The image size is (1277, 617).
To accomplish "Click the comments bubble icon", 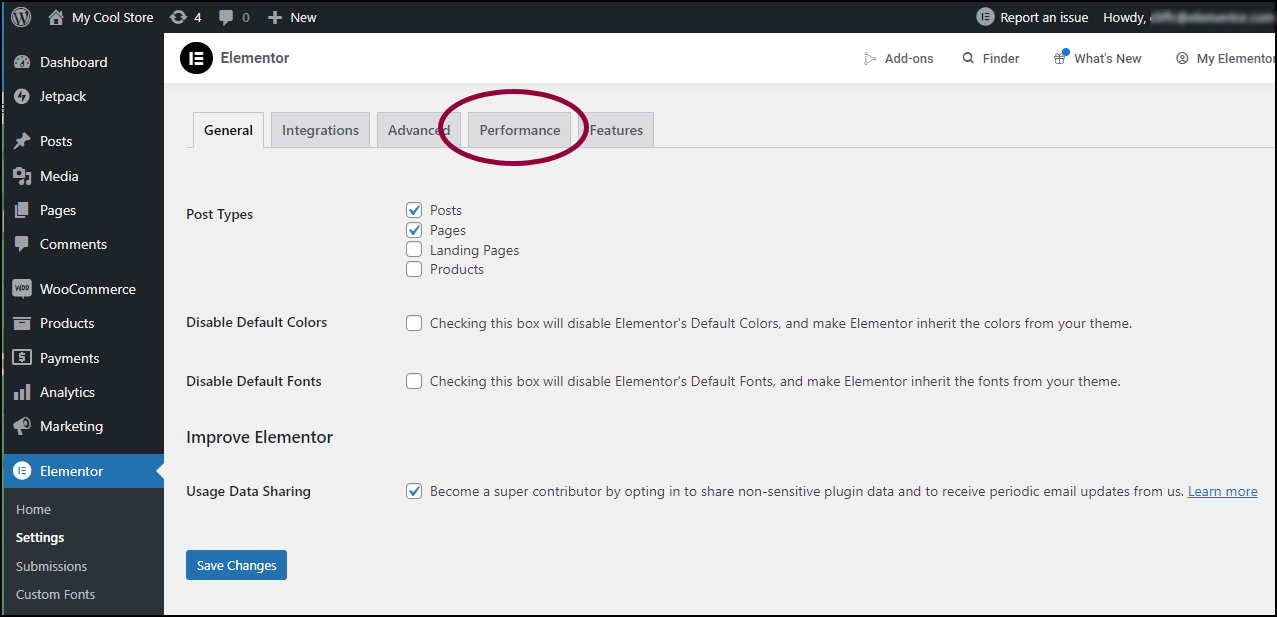I will pos(227,18).
